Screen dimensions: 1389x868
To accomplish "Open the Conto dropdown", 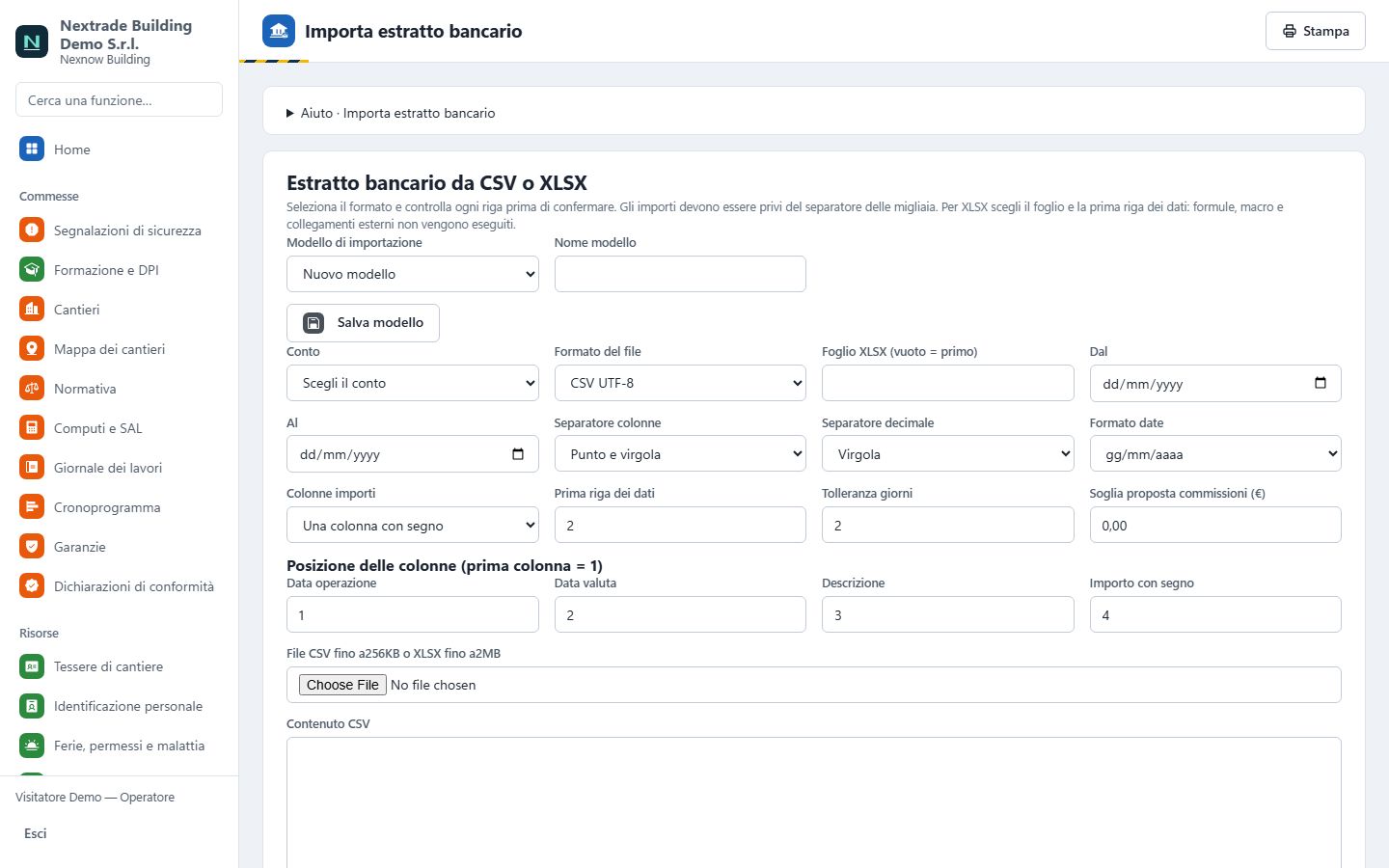I will [413, 383].
